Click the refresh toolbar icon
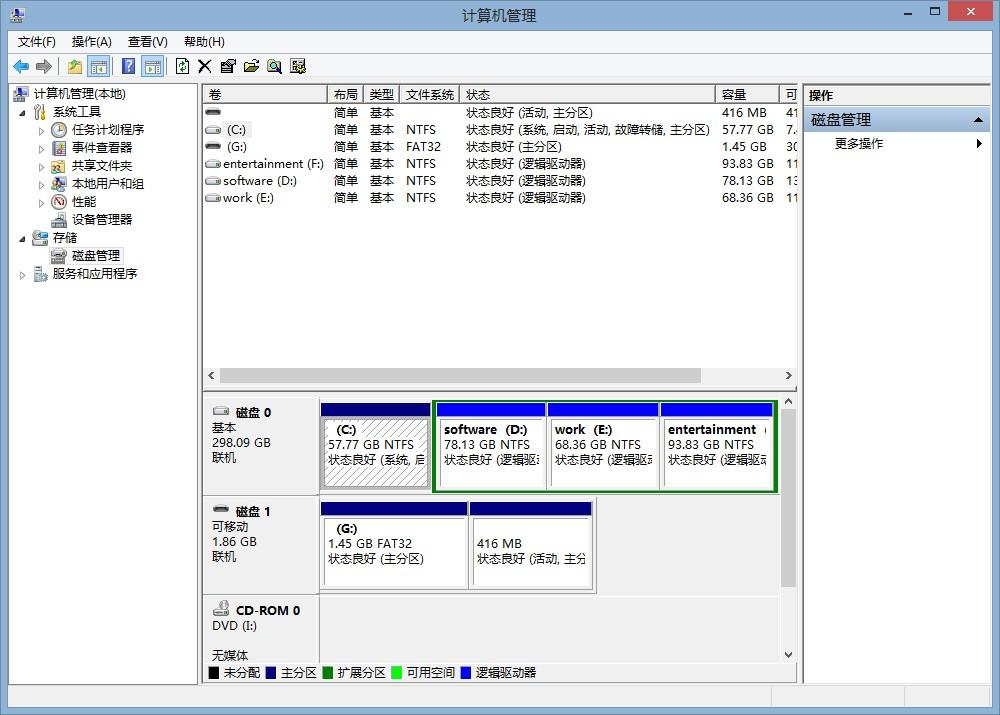Image resolution: width=1000 pixels, height=715 pixels. [182, 66]
